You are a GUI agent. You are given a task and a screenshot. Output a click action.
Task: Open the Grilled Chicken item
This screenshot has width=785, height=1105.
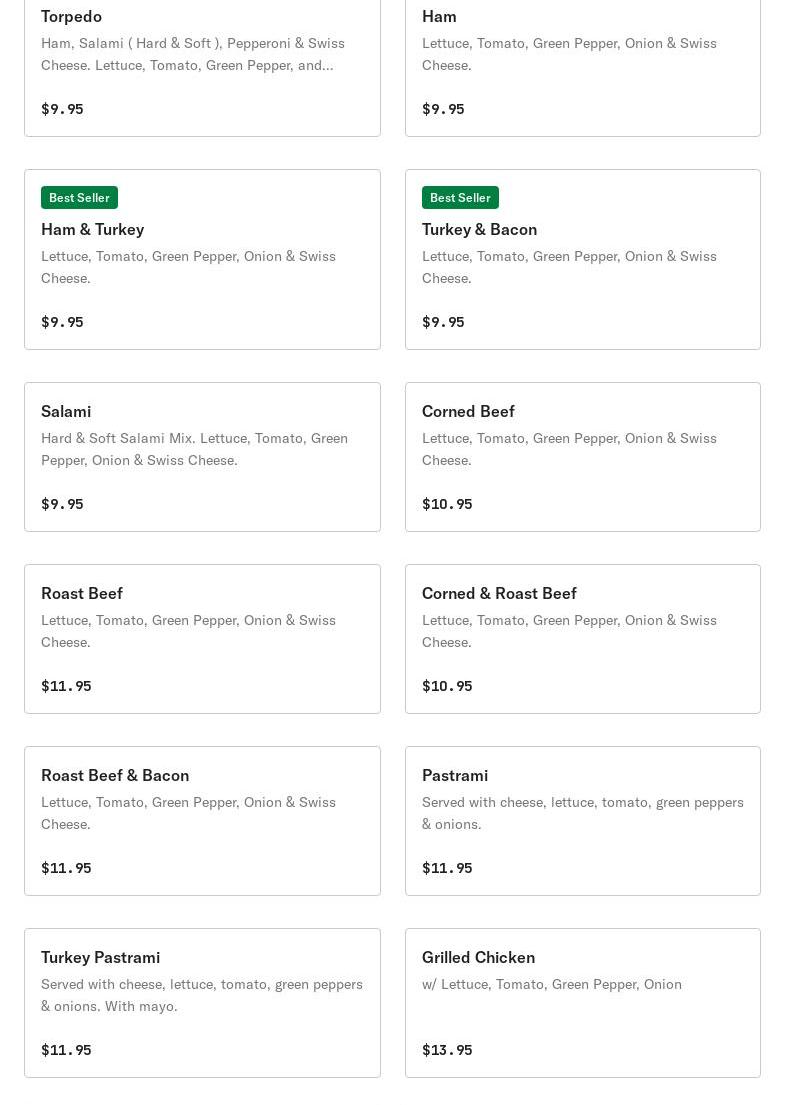click(x=478, y=957)
